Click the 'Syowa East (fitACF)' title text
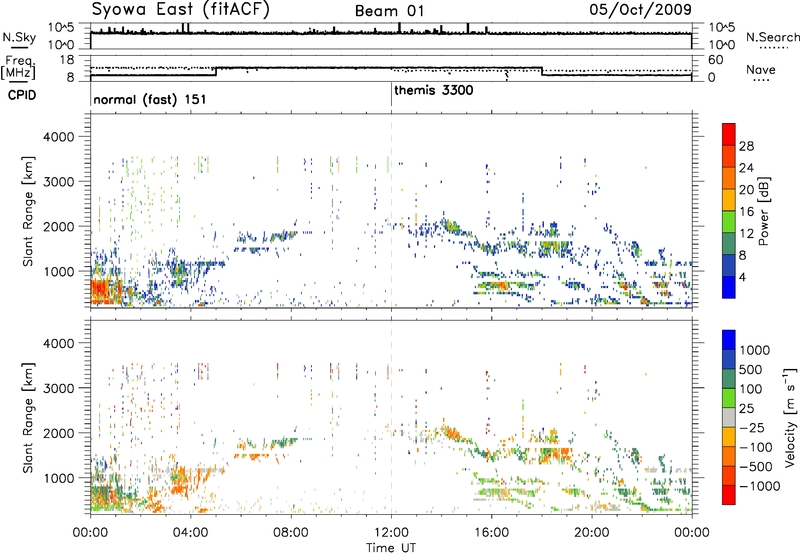This screenshot has width=800, height=554. click(181, 10)
